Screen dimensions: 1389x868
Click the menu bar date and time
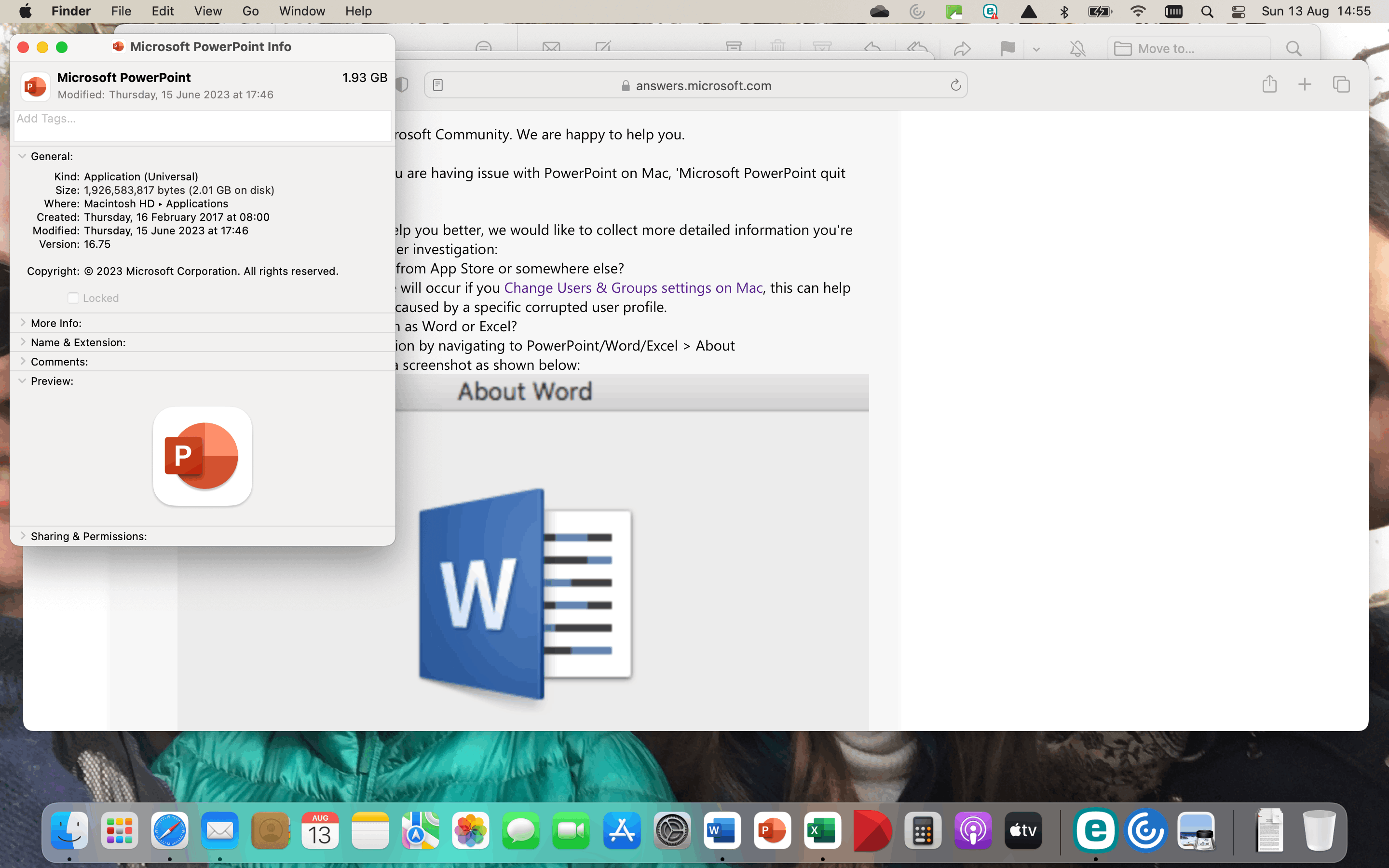1316,11
